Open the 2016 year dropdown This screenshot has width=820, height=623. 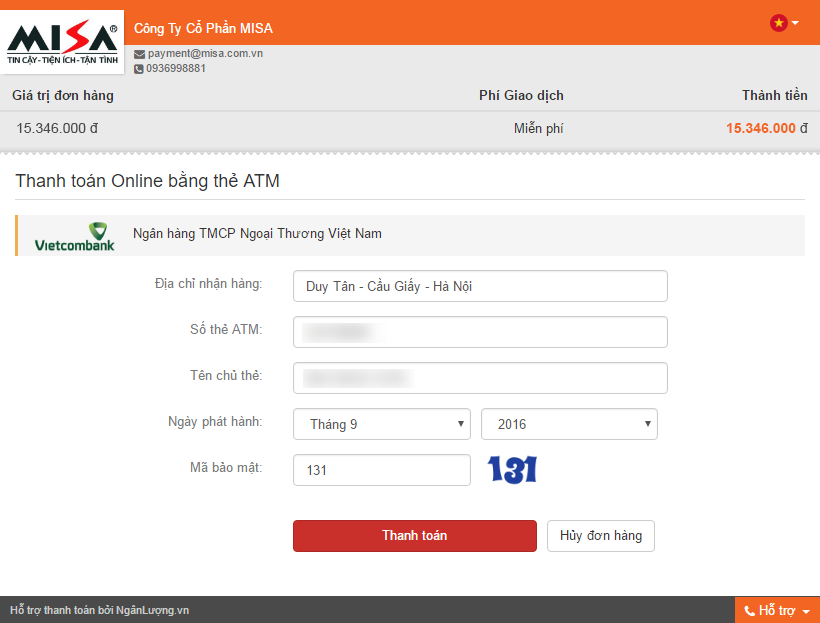click(x=569, y=424)
